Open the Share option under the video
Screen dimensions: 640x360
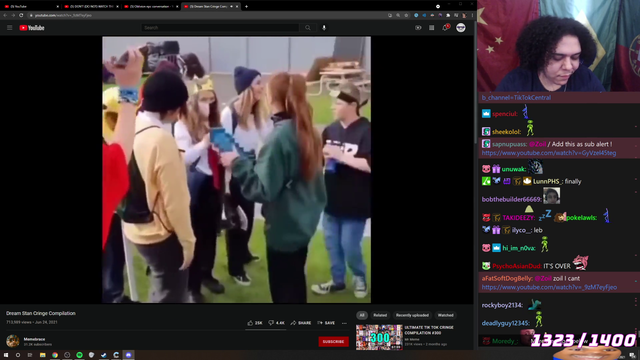click(x=301, y=323)
